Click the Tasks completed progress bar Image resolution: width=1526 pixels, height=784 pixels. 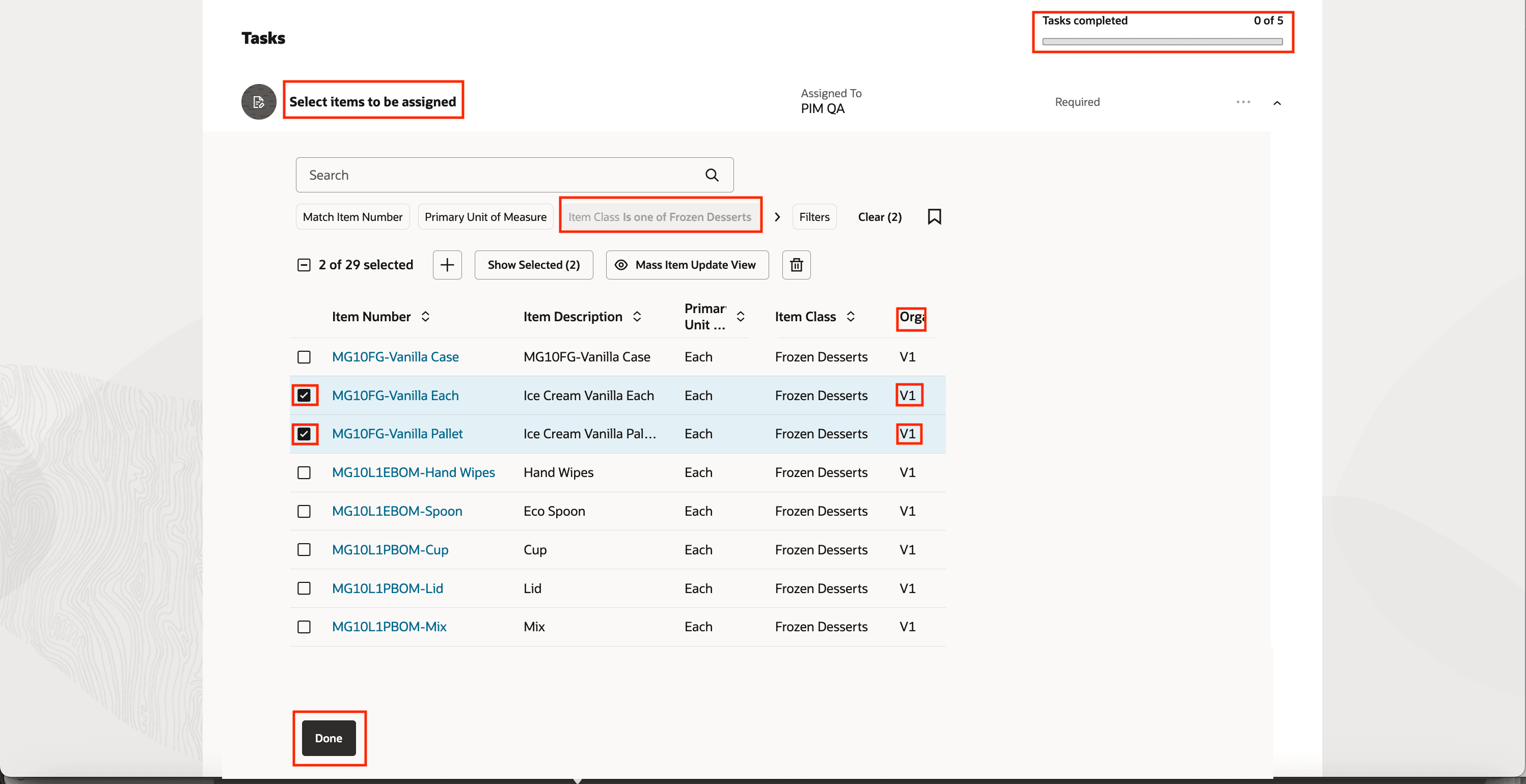[1162, 41]
